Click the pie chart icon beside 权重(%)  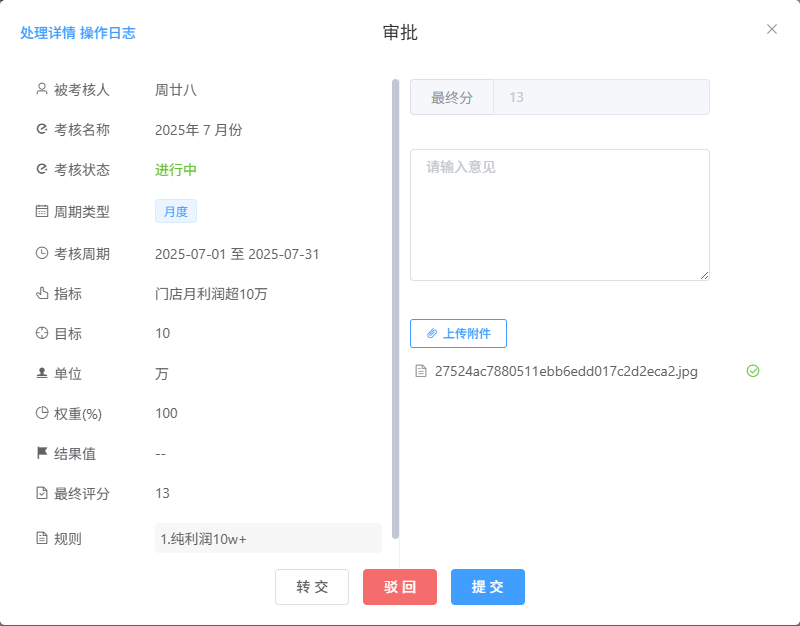(42, 413)
